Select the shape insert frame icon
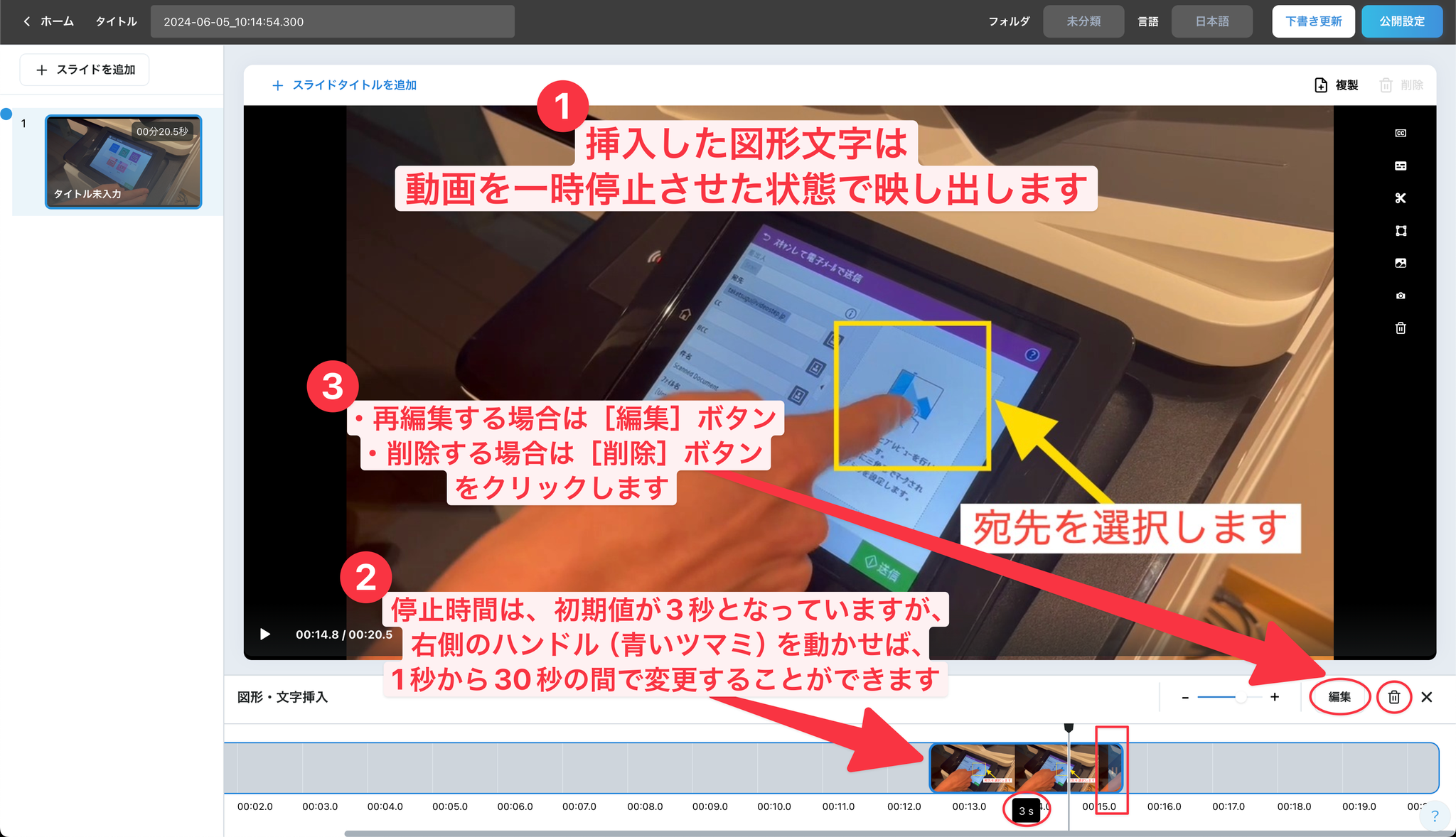Image resolution: width=1456 pixels, height=837 pixels. click(x=1401, y=231)
